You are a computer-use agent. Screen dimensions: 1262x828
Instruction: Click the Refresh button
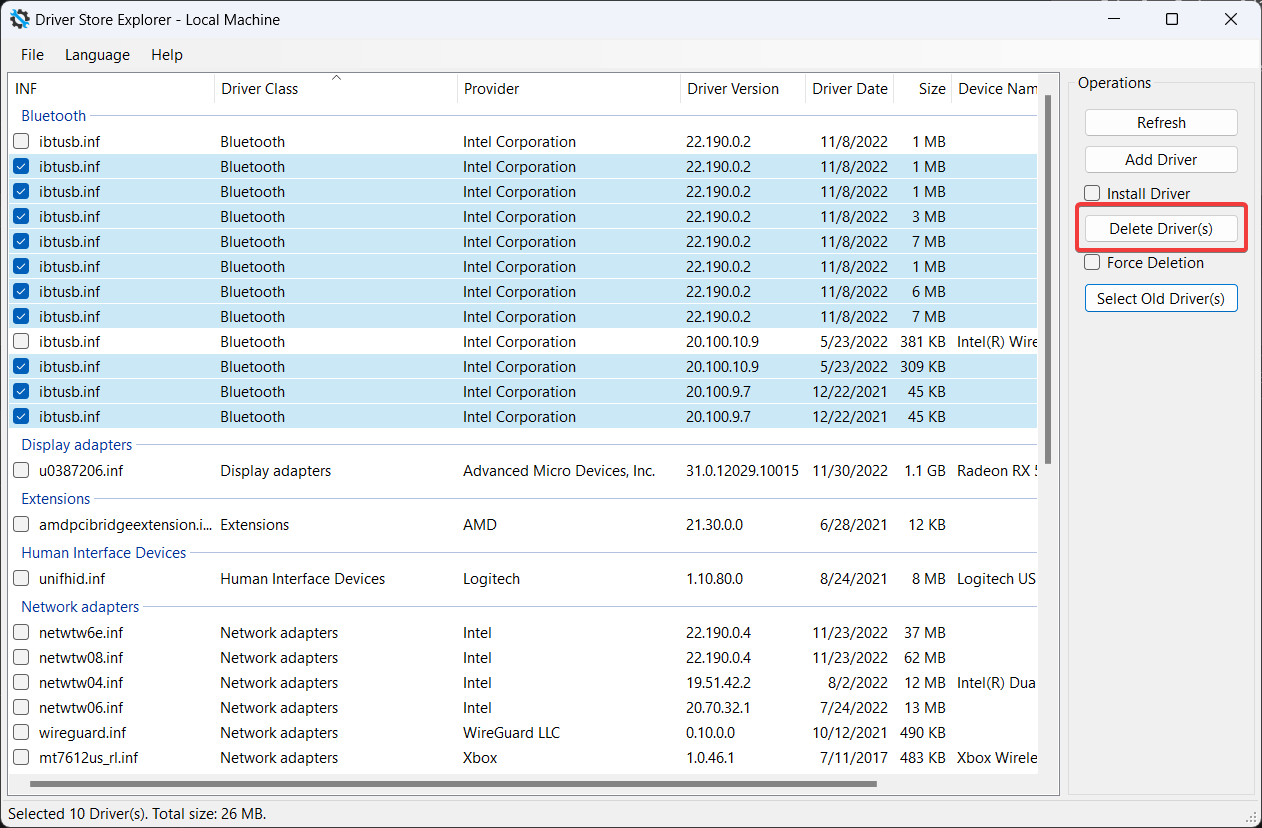1161,123
